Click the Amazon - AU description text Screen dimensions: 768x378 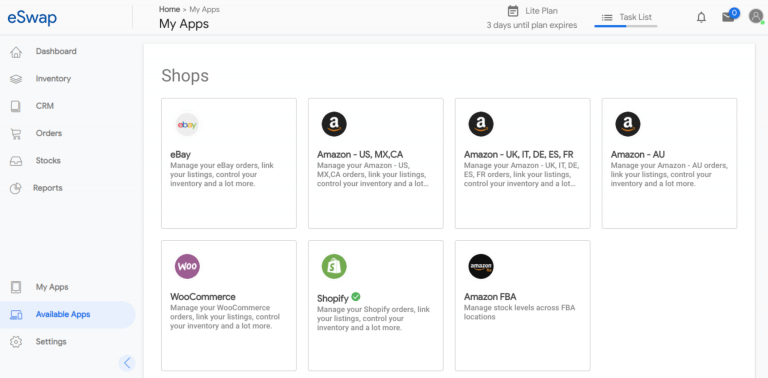(x=669, y=175)
